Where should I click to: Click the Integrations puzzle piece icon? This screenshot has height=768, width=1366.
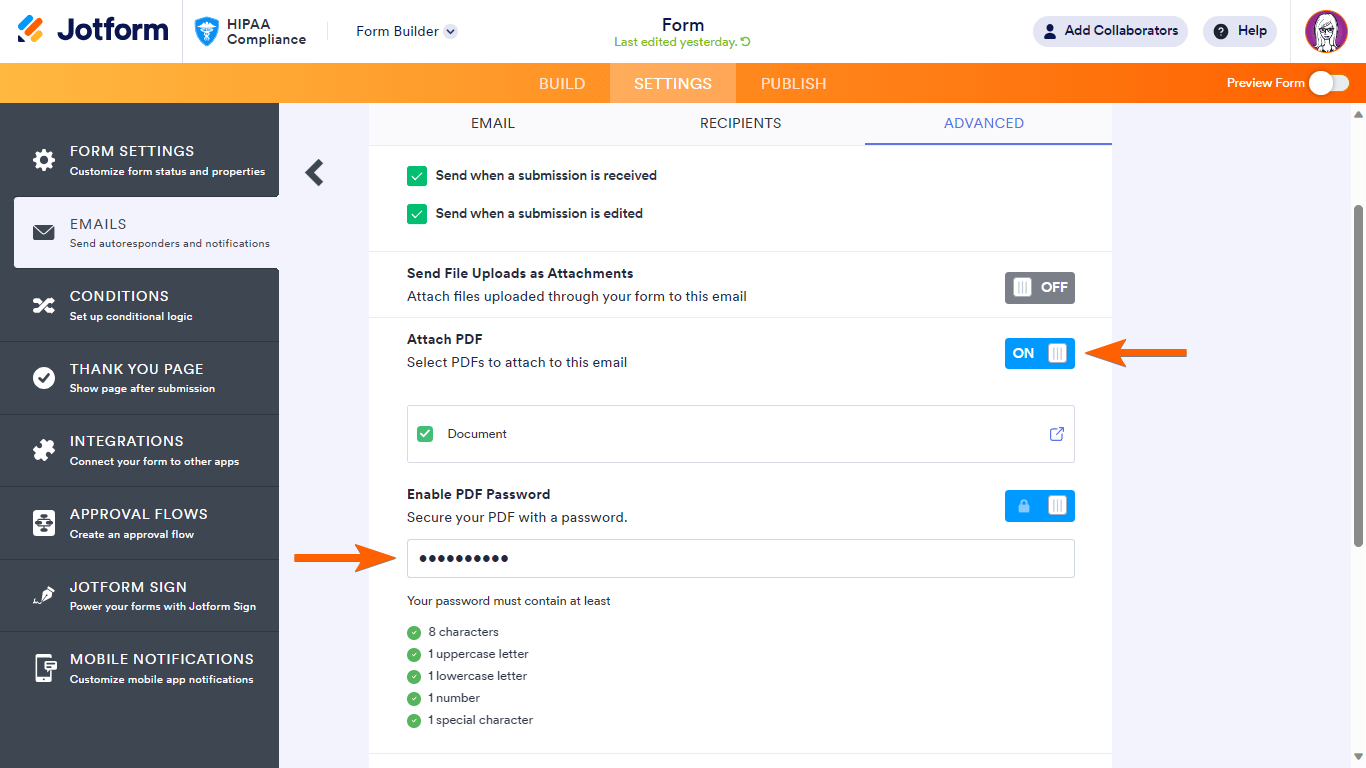pos(44,450)
